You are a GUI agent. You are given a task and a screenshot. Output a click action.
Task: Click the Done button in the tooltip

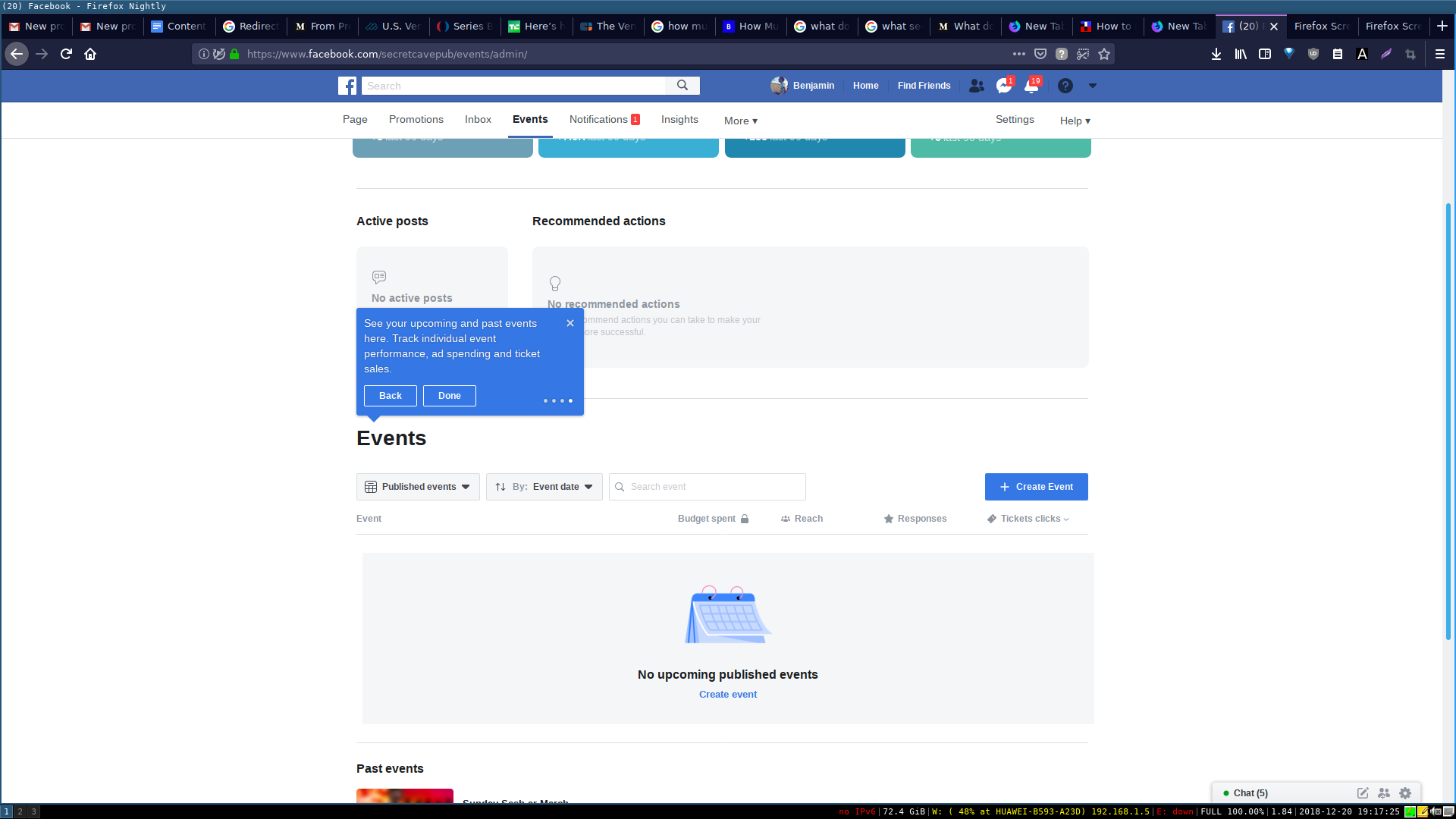[450, 396]
